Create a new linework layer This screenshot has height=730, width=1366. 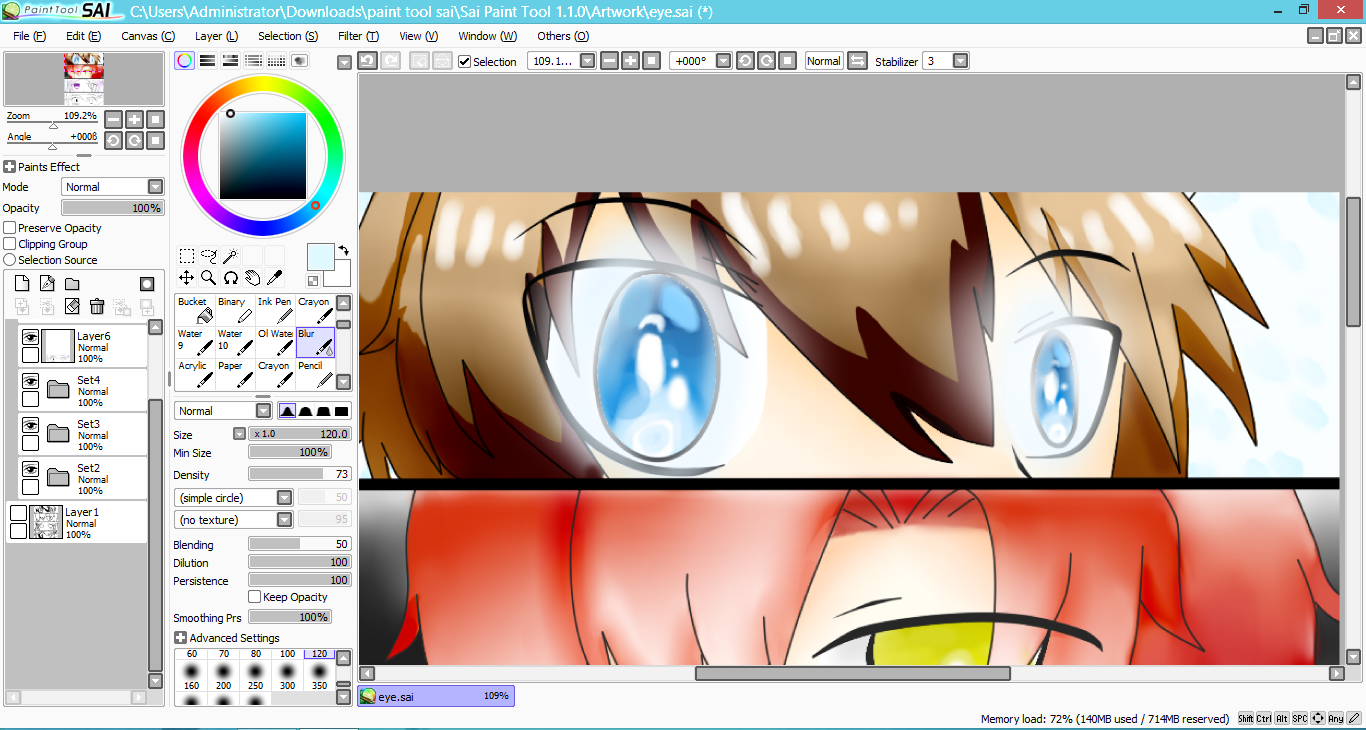pos(47,284)
